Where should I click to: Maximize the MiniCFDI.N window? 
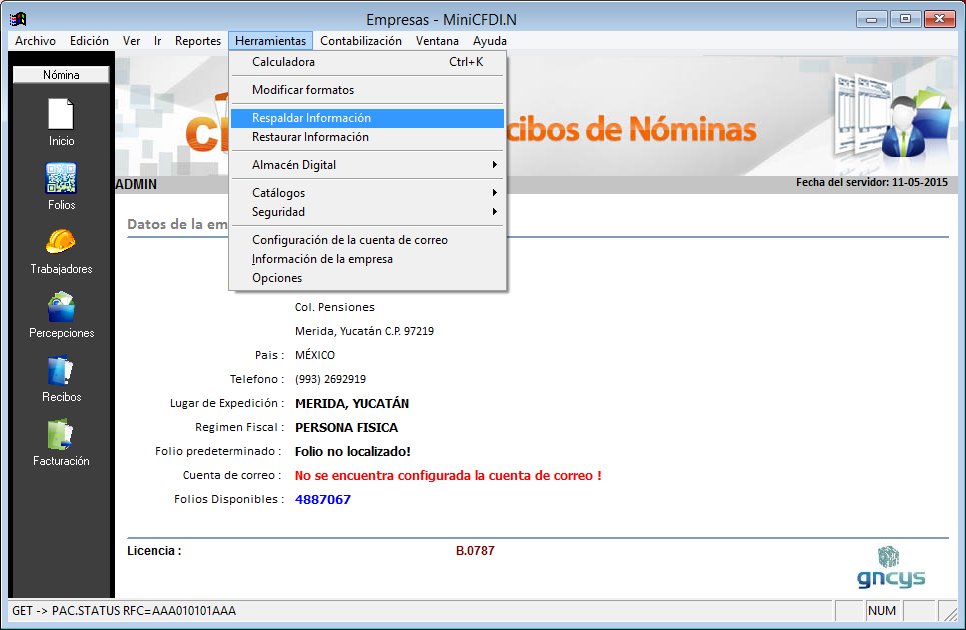[x=905, y=19]
